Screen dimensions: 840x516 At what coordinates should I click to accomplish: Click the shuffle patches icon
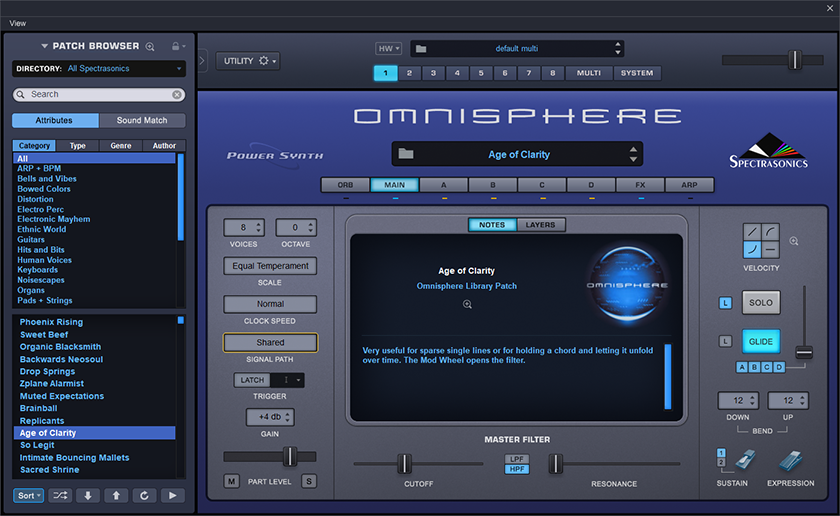(x=61, y=496)
